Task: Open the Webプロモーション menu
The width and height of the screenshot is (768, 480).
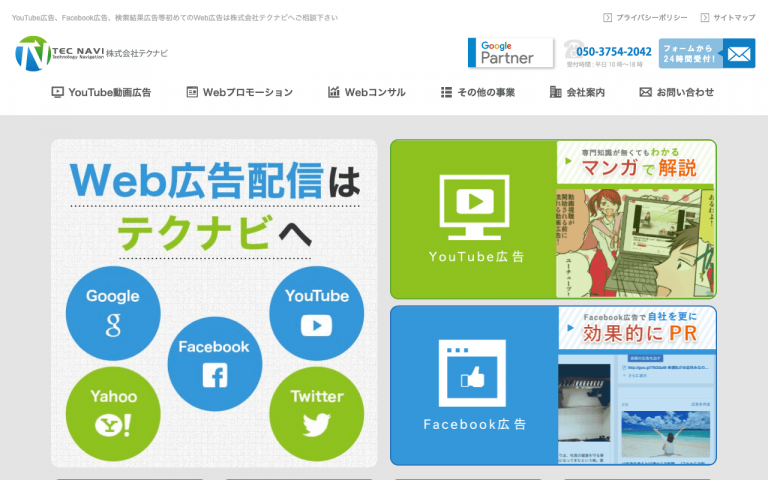Action: point(240,92)
